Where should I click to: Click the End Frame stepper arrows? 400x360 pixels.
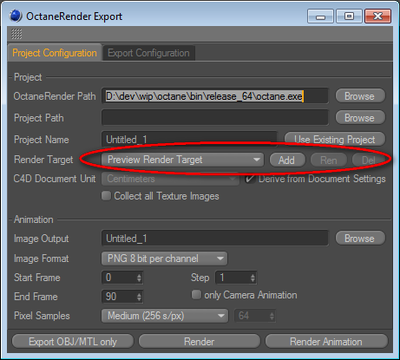pyautogui.click(x=139, y=297)
